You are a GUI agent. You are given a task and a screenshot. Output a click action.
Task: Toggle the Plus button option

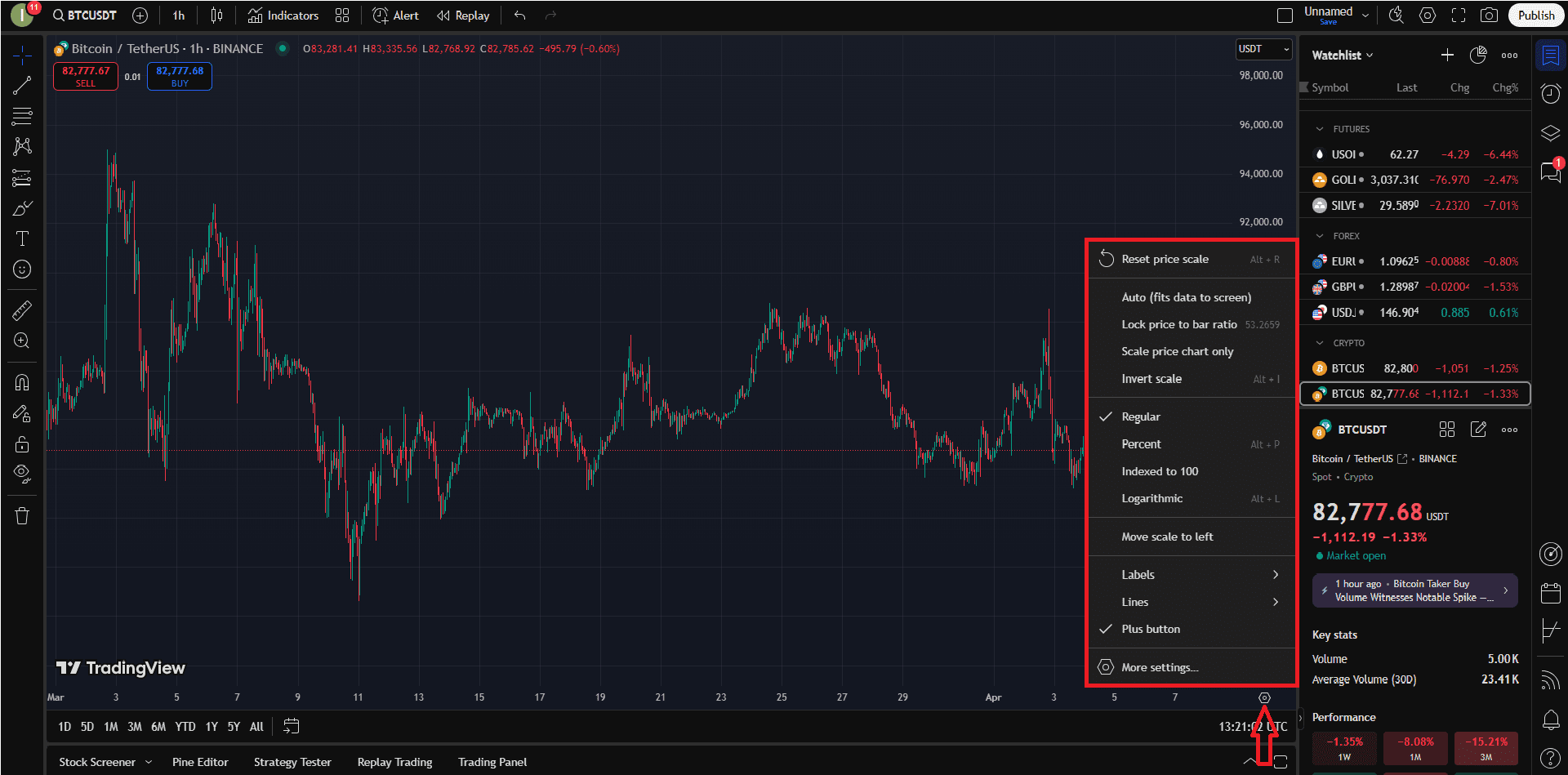point(1192,629)
